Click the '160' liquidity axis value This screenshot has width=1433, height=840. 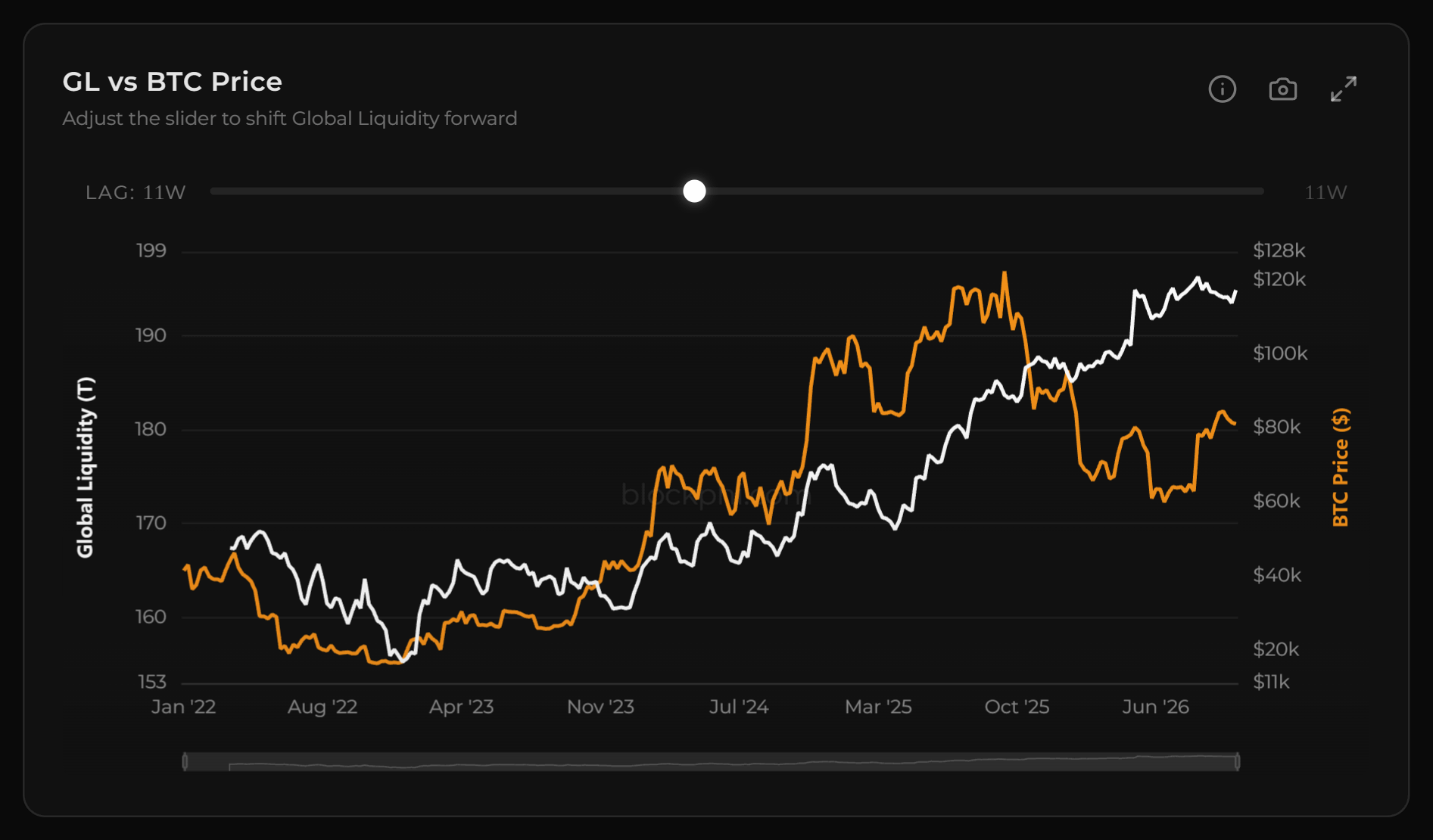tap(151, 617)
